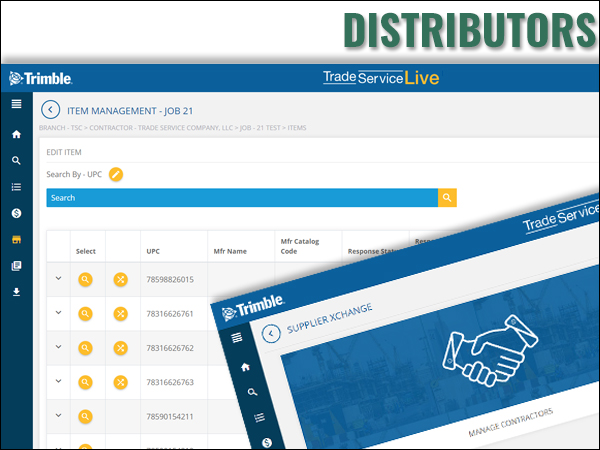The height and width of the screenshot is (450, 600).
Task: Expand the row for UPC 78316626761
Action: (59, 313)
